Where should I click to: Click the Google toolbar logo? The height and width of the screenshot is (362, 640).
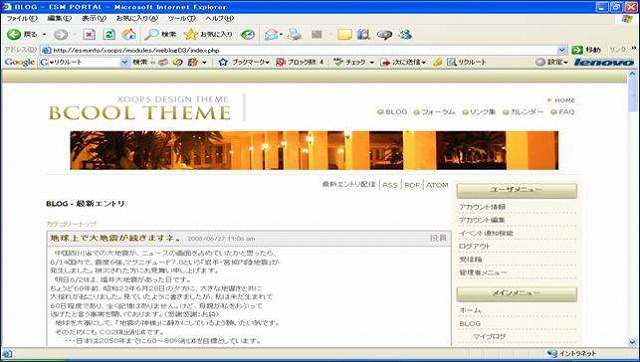[19, 62]
